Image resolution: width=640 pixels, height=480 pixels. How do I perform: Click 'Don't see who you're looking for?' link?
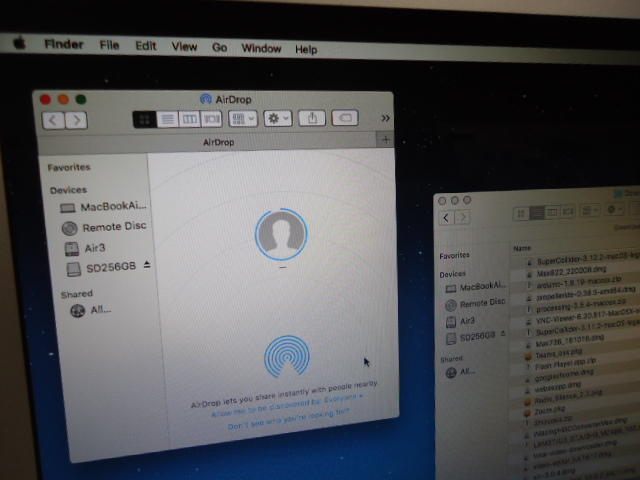288,419
